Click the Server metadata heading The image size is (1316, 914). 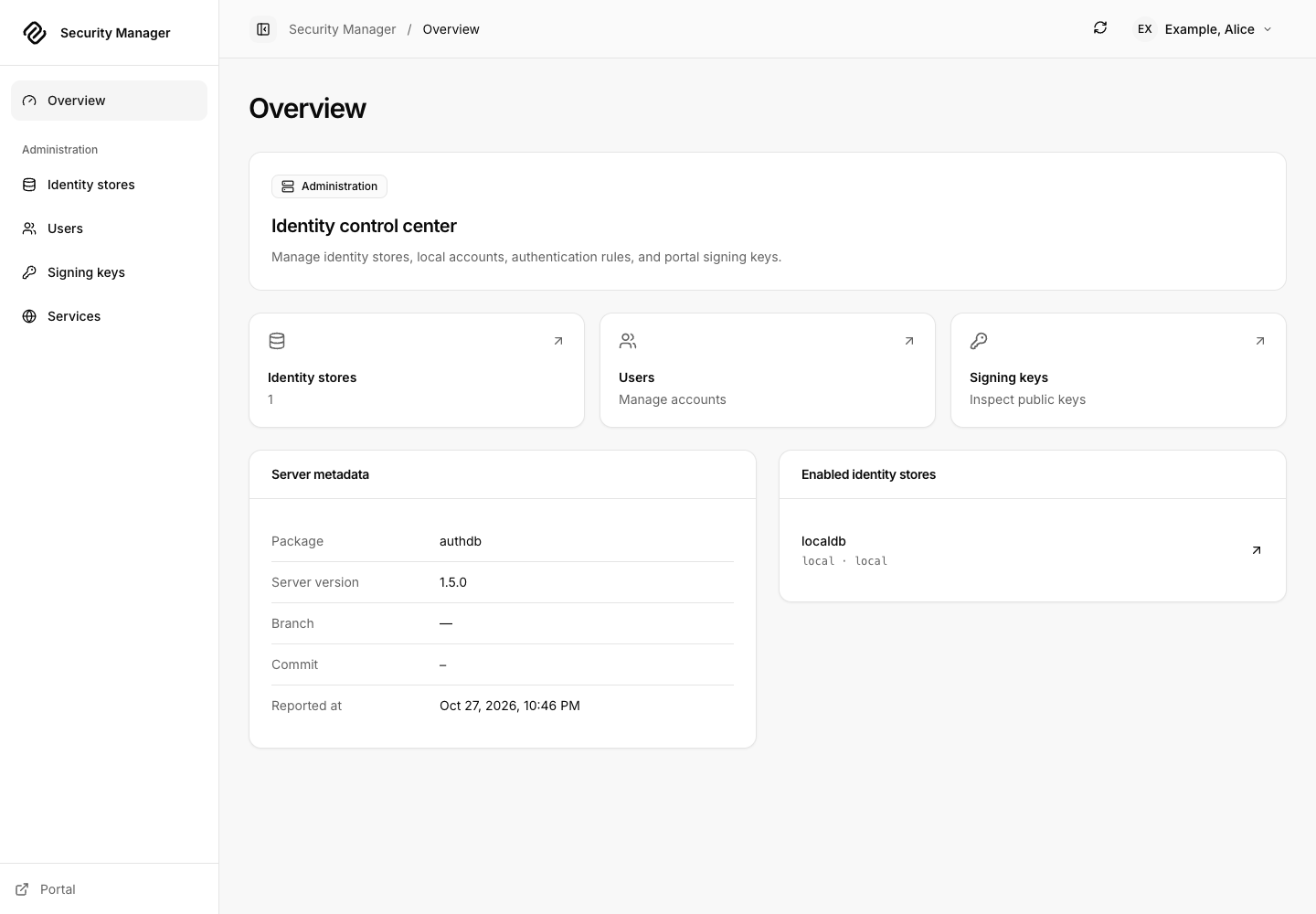pos(320,474)
